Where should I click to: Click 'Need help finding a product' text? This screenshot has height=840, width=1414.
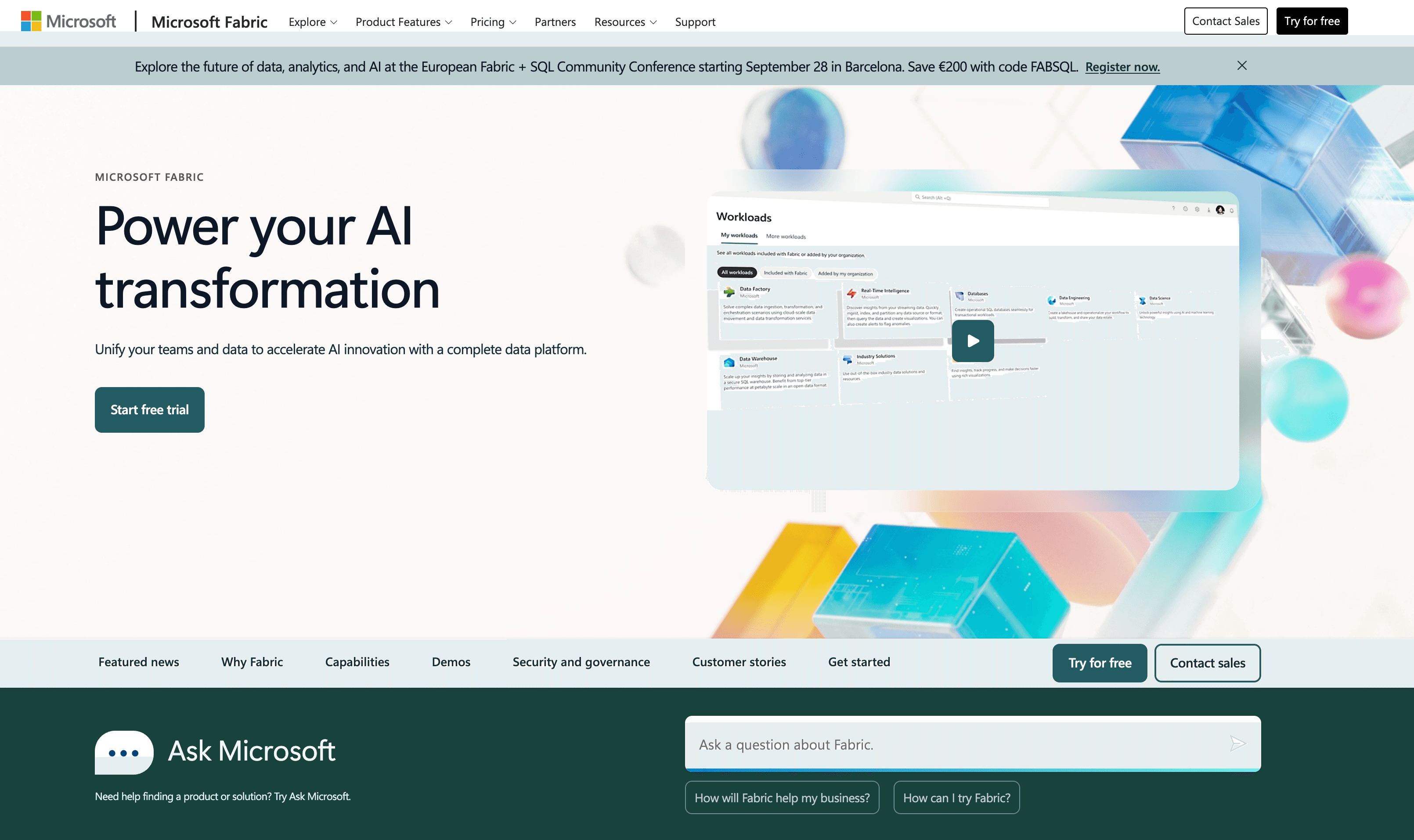click(x=223, y=797)
